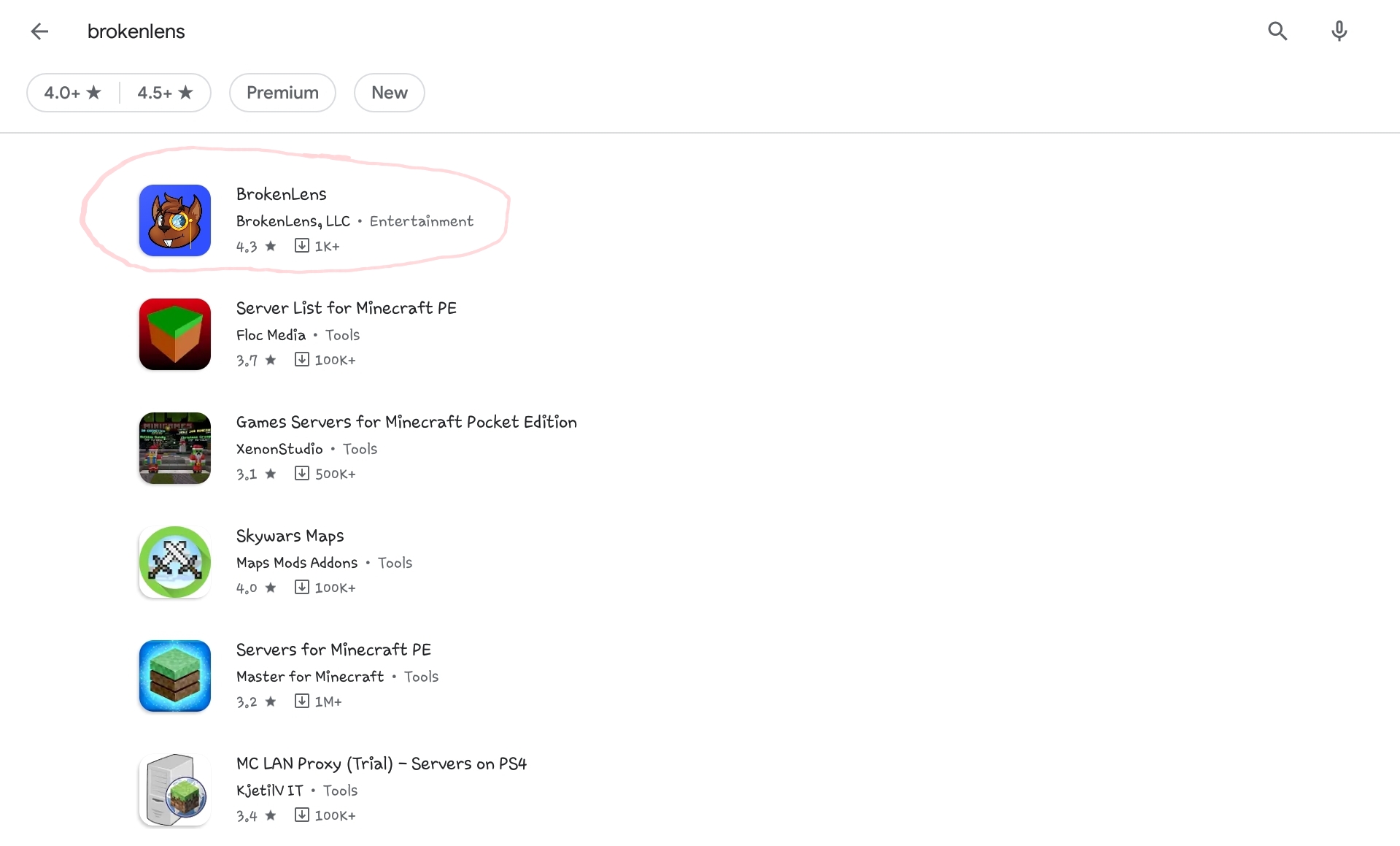Open Games Servers for Minecraft Pocket Edition
Viewport: 1400px width, 846px height.
pyautogui.click(x=406, y=422)
